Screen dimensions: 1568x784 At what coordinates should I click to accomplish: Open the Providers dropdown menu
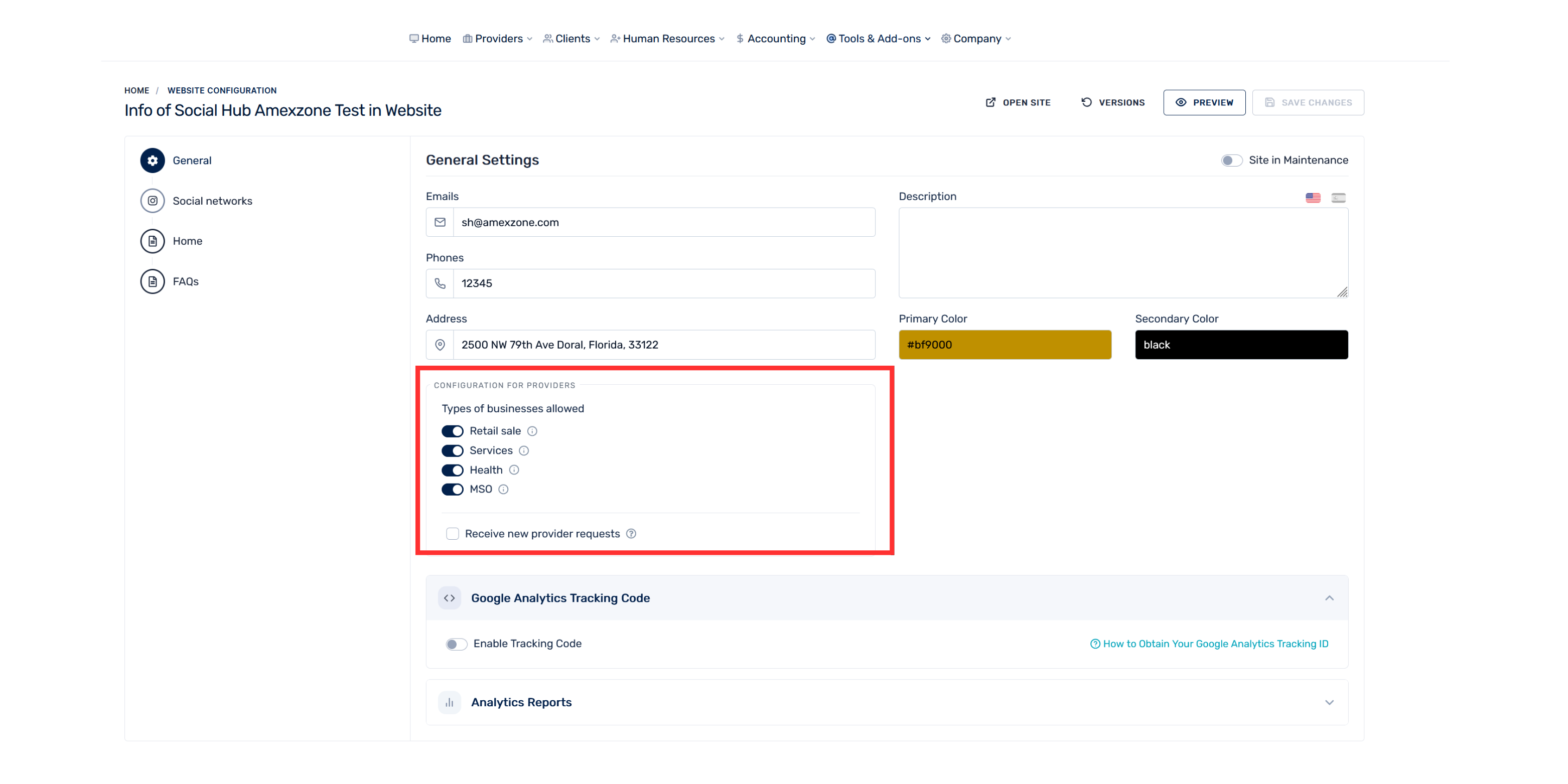(x=498, y=38)
